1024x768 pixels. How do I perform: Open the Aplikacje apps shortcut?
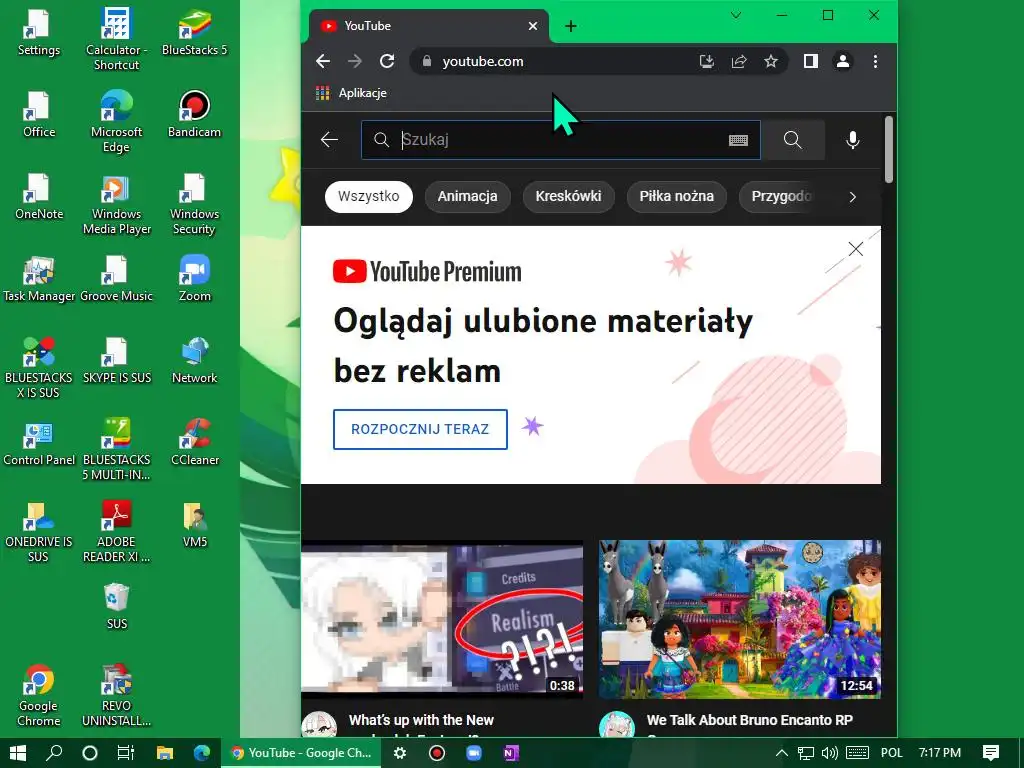pyautogui.click(x=351, y=93)
